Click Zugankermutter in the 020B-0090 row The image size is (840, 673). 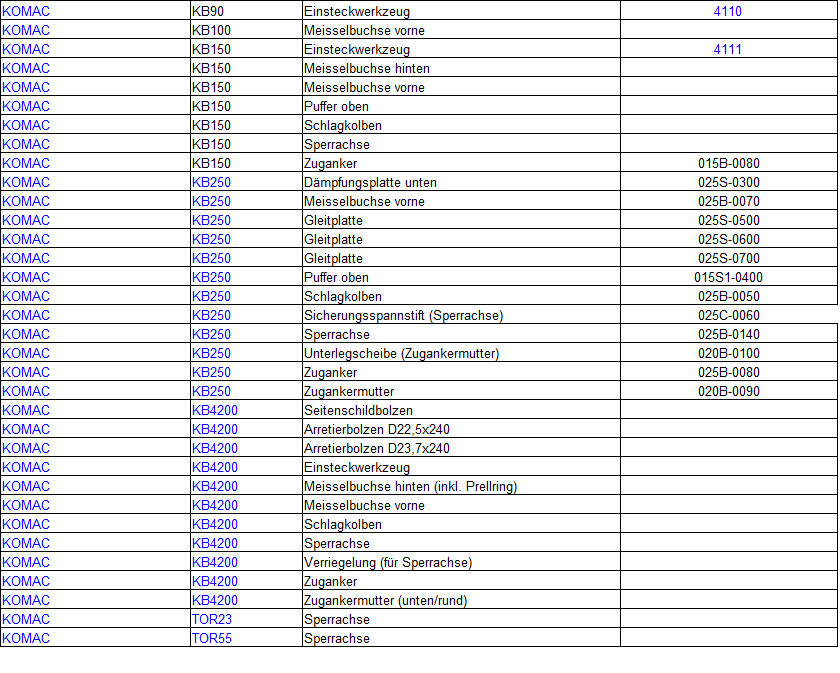(349, 392)
